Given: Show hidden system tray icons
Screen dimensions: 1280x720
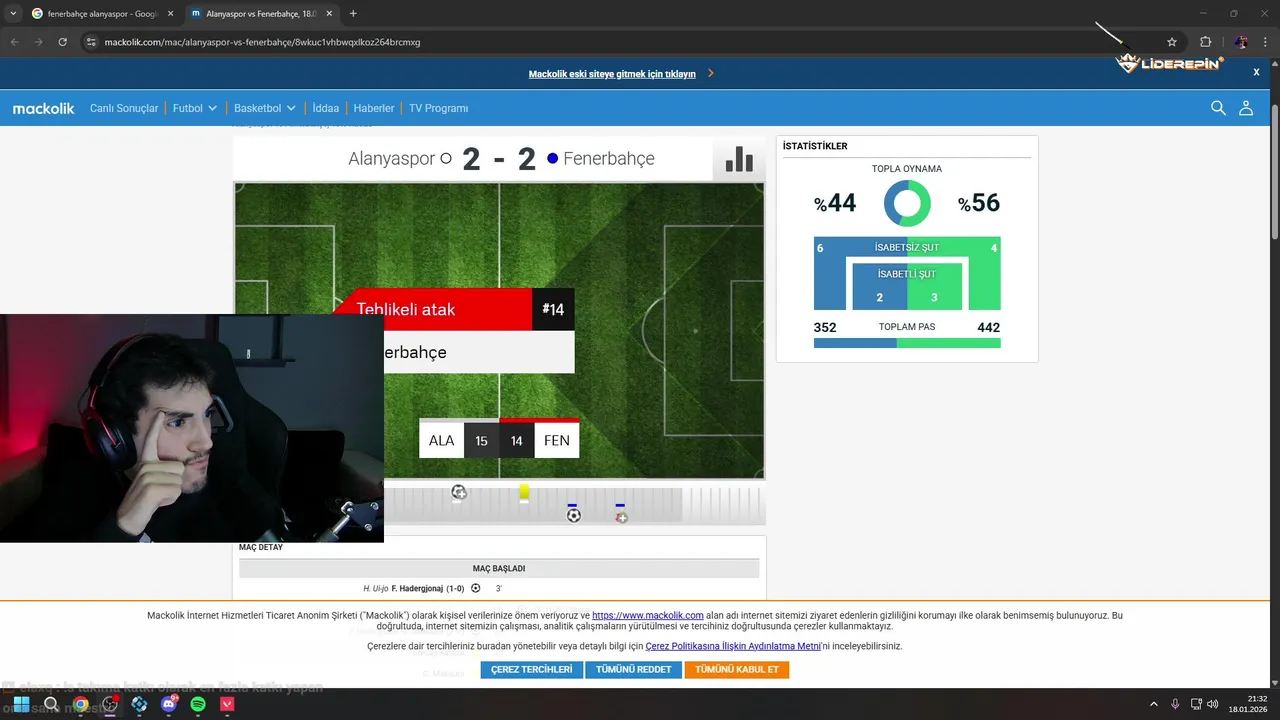Looking at the screenshot, I should point(1153,704).
